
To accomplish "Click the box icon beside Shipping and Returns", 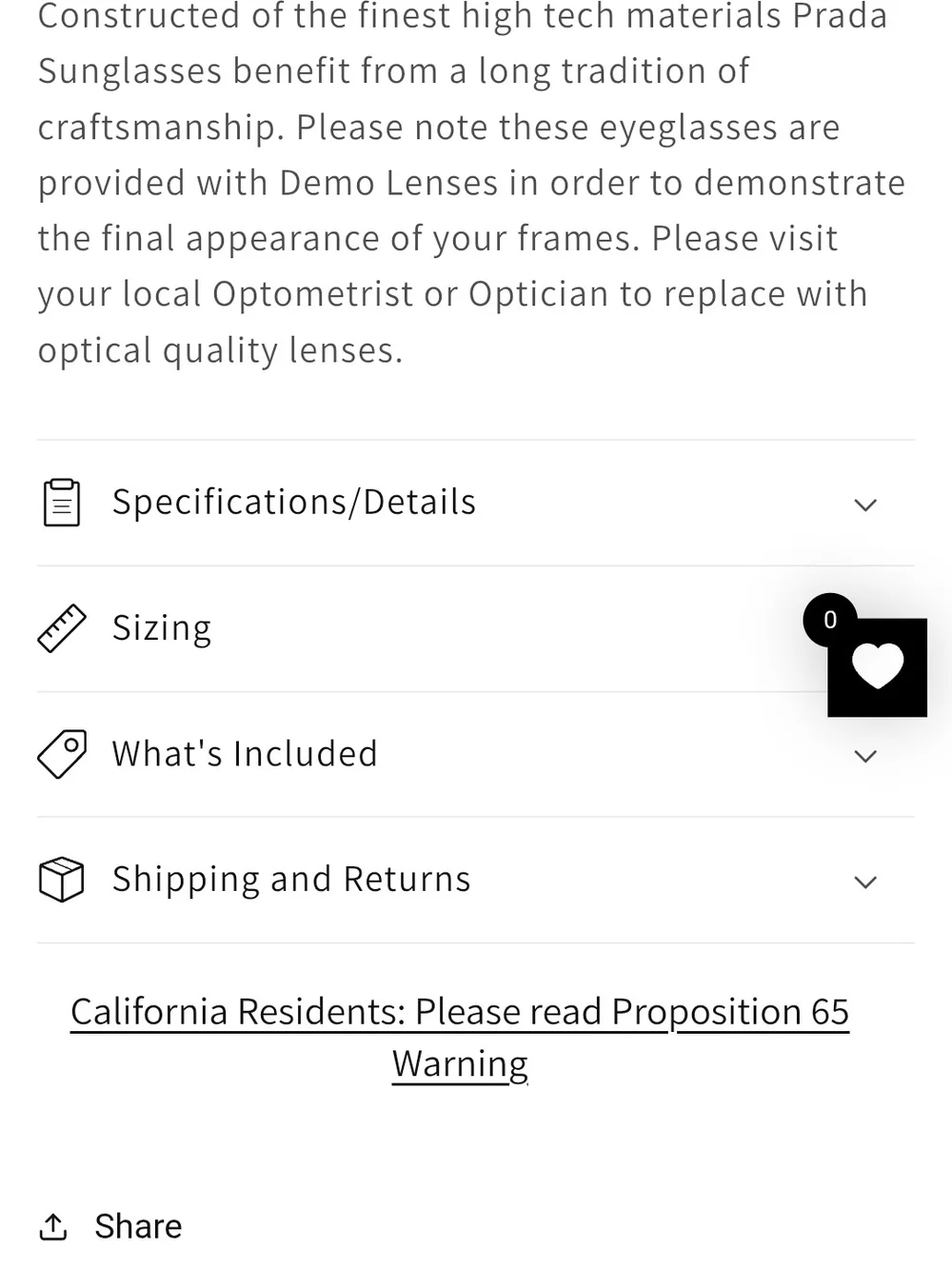I will point(62,880).
